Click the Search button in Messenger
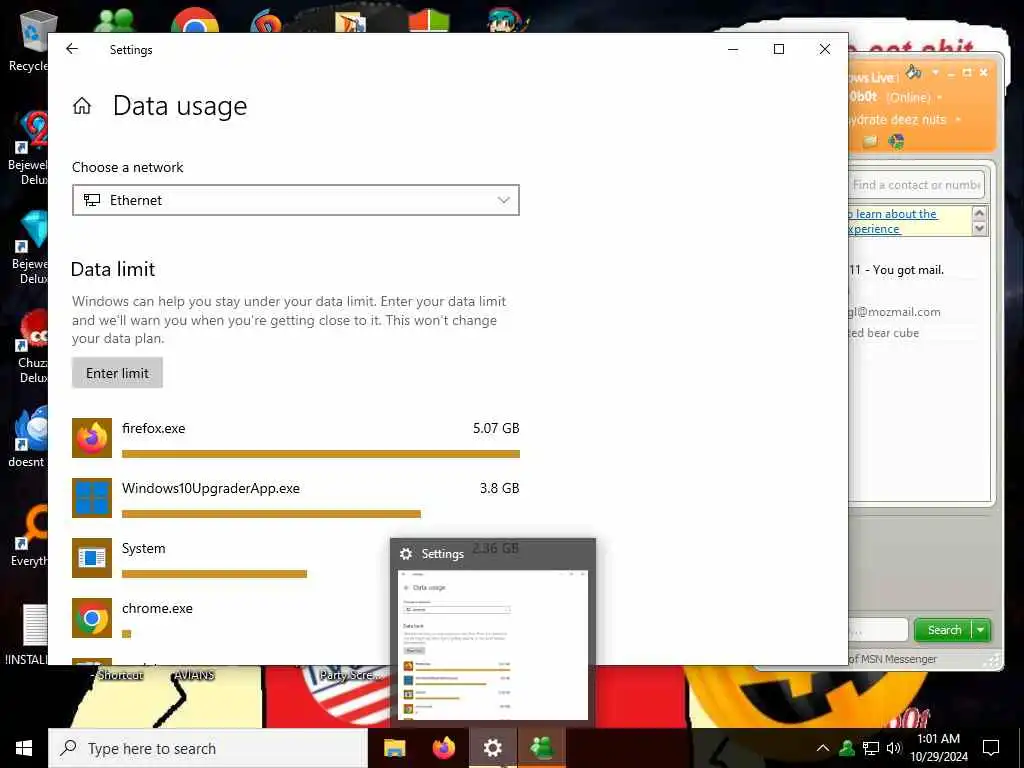This screenshot has width=1024, height=768. click(944, 630)
